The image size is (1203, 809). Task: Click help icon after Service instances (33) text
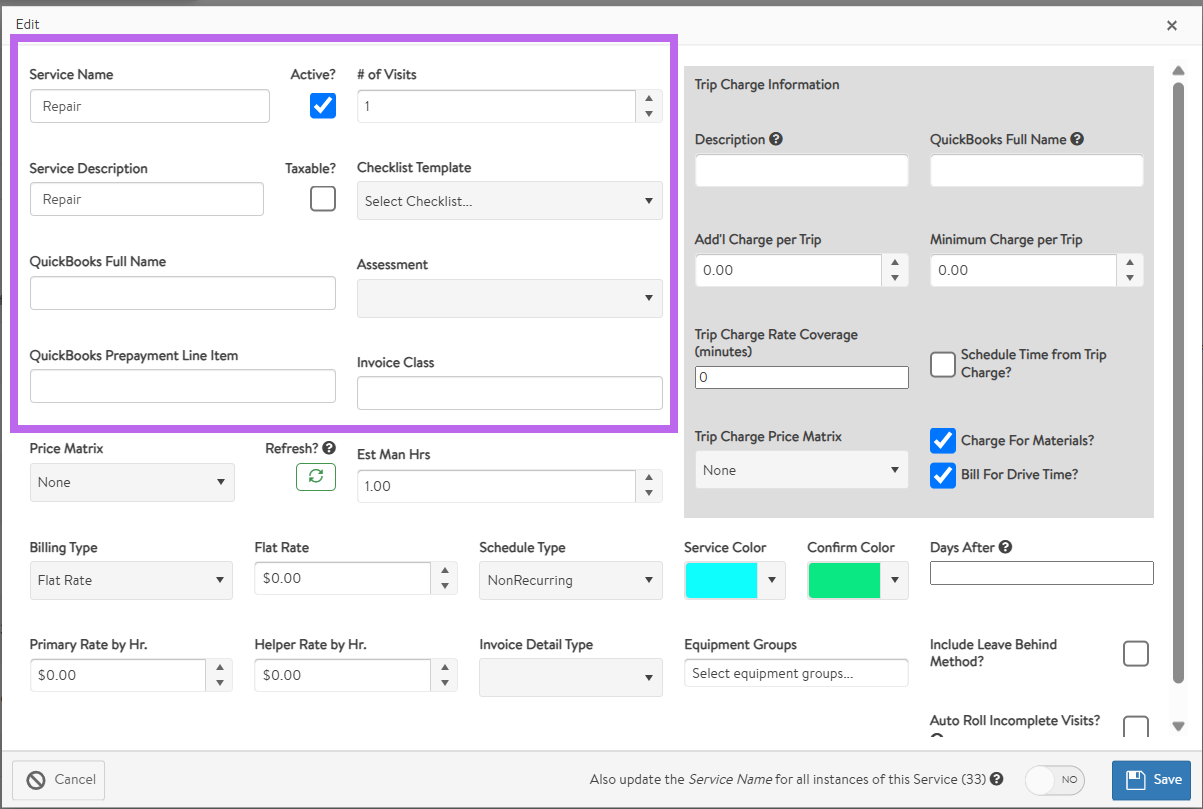tap(996, 779)
